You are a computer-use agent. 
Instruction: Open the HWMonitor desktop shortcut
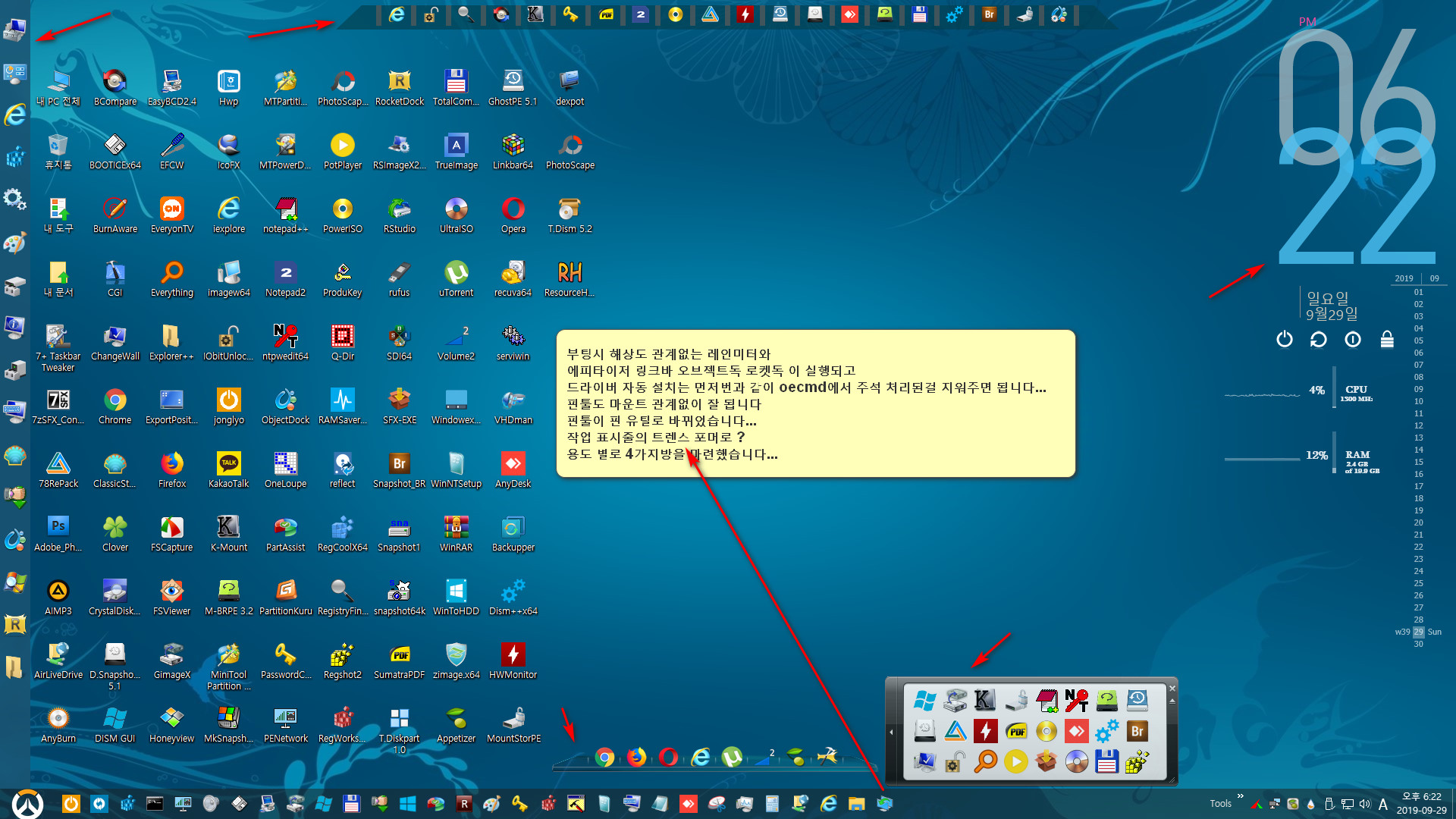point(513,661)
